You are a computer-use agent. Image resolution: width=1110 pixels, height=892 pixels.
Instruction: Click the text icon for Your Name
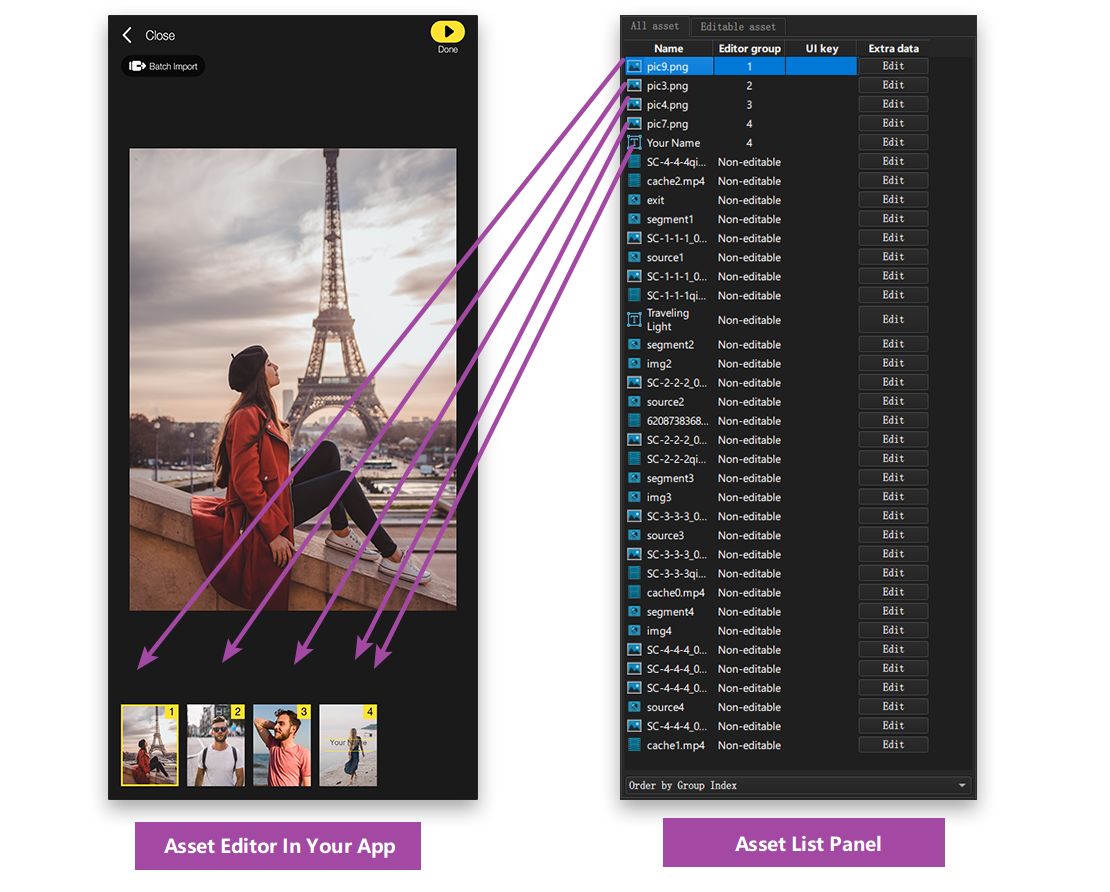[634, 143]
